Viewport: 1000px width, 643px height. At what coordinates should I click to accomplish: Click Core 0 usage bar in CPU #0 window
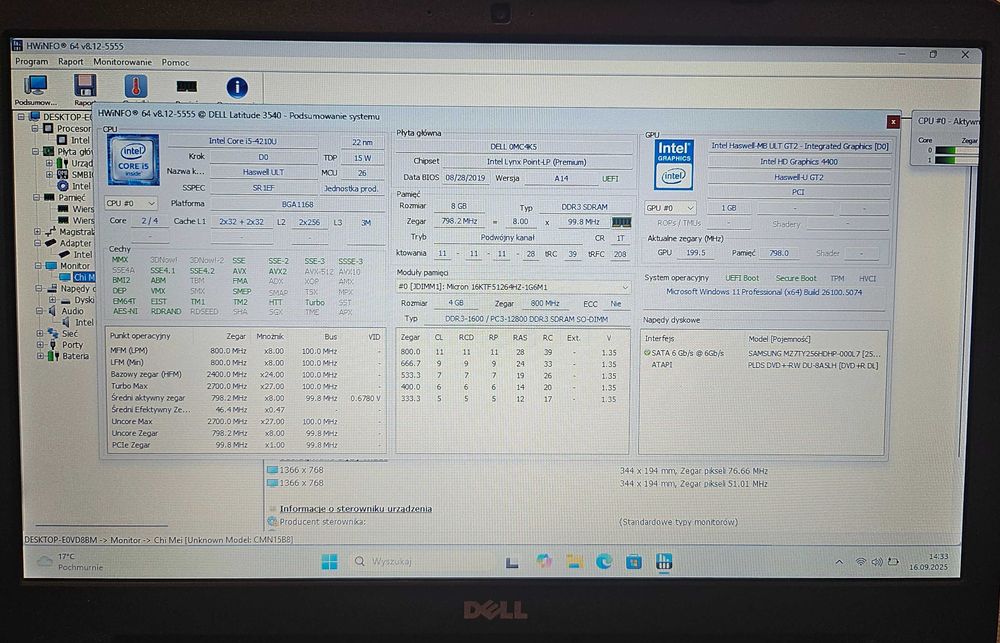tap(957, 151)
